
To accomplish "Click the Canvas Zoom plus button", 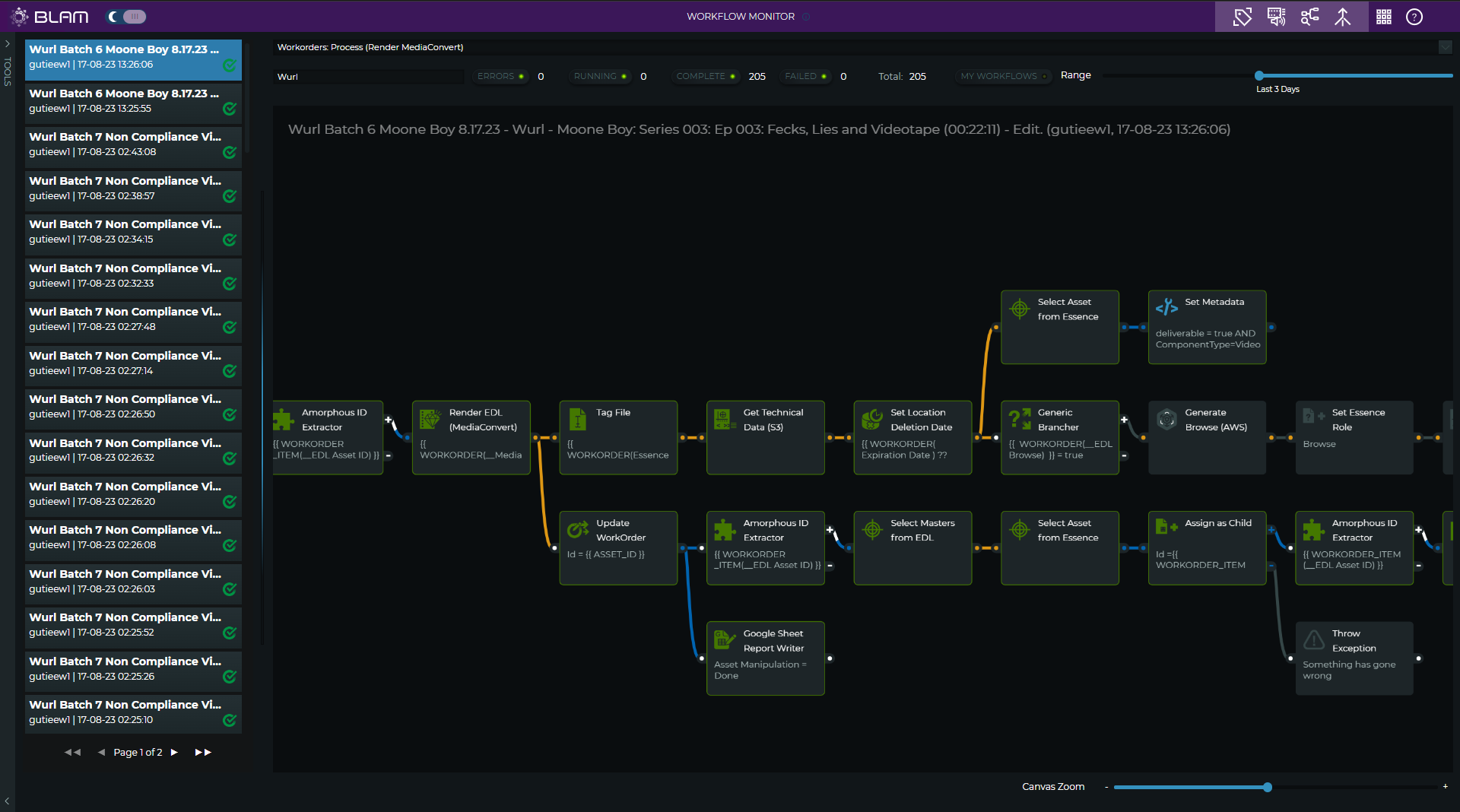I will click(1446, 786).
